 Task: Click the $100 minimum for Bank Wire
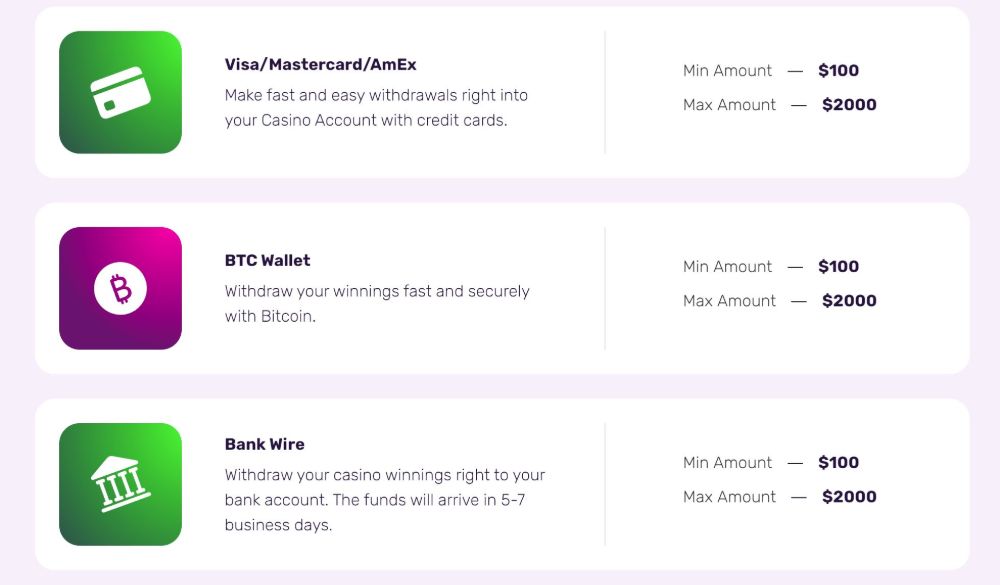838,463
